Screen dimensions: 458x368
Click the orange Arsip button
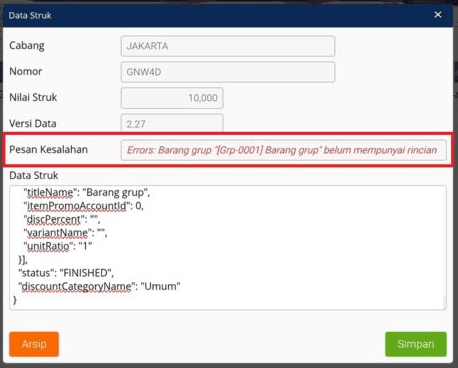34,344
